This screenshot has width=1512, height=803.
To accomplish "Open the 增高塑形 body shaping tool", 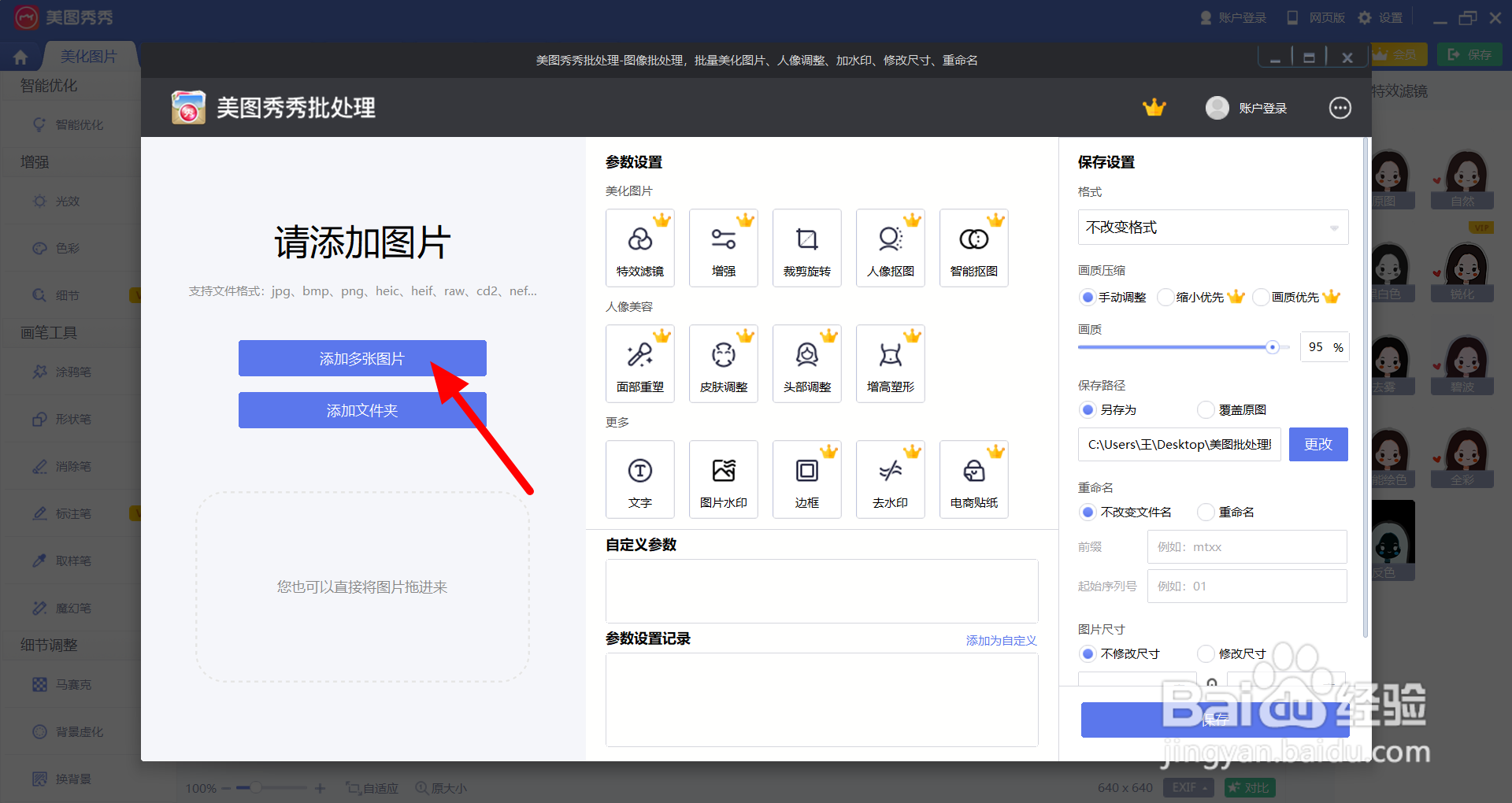I will 890,364.
